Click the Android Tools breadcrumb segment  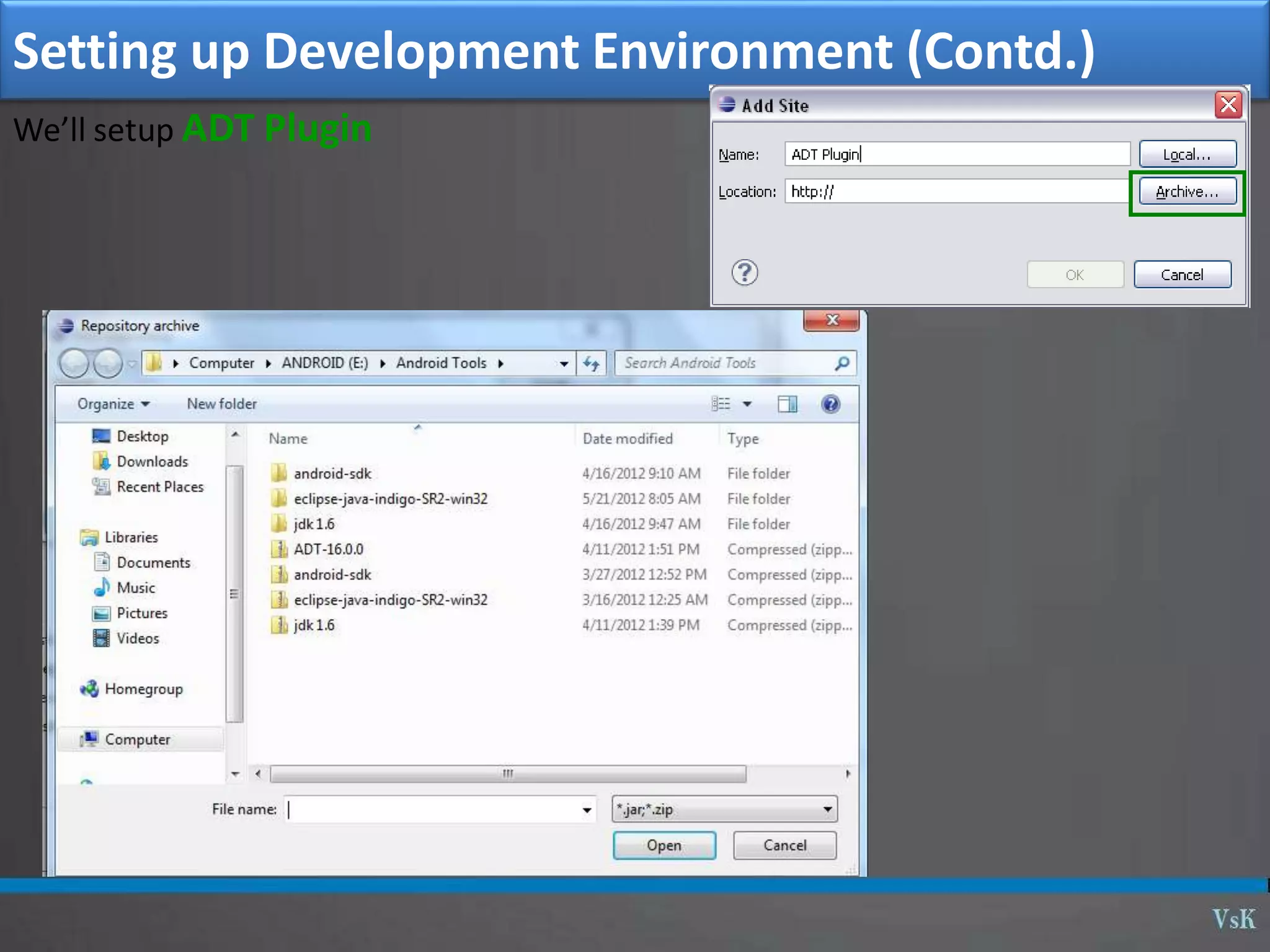click(441, 363)
